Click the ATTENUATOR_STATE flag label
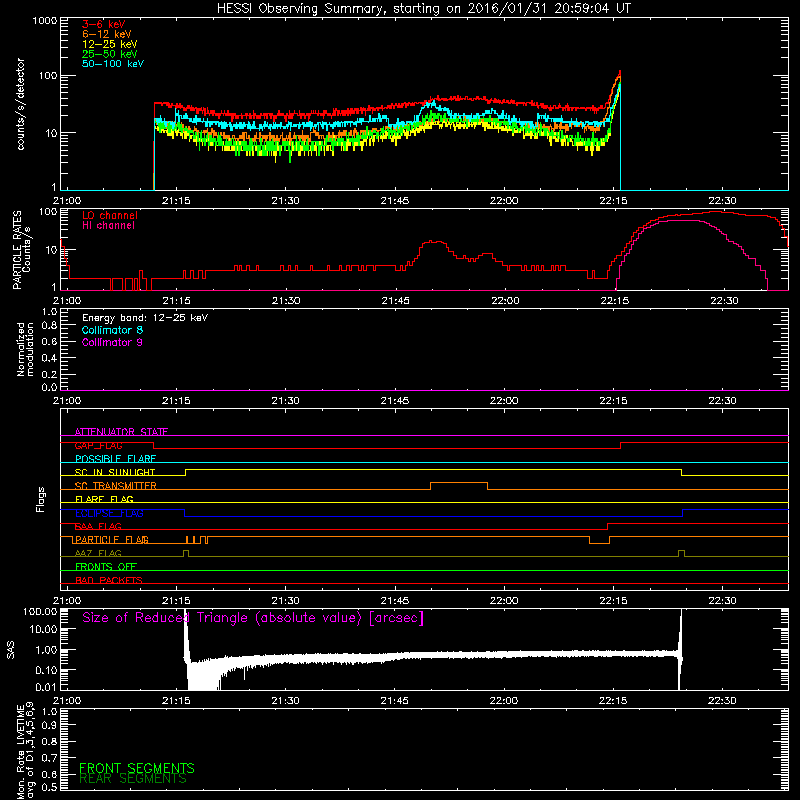800x800 pixels. [121, 432]
